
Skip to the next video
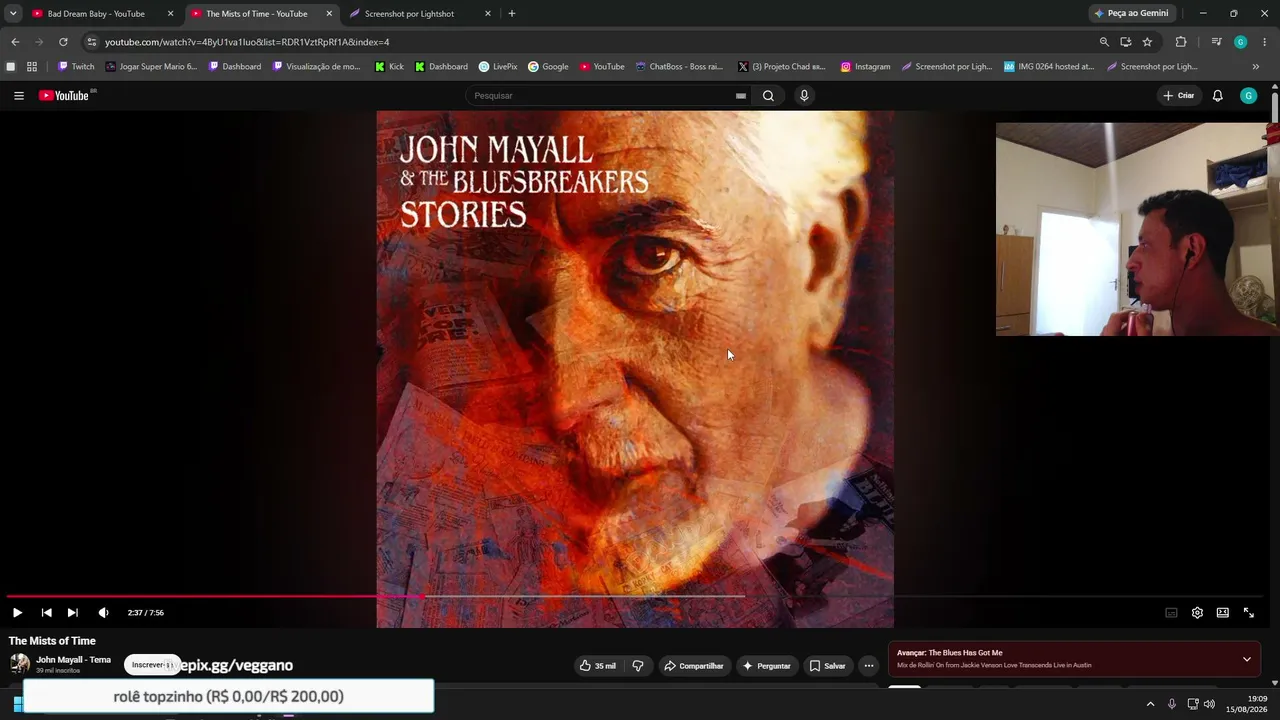pyautogui.click(x=72, y=613)
